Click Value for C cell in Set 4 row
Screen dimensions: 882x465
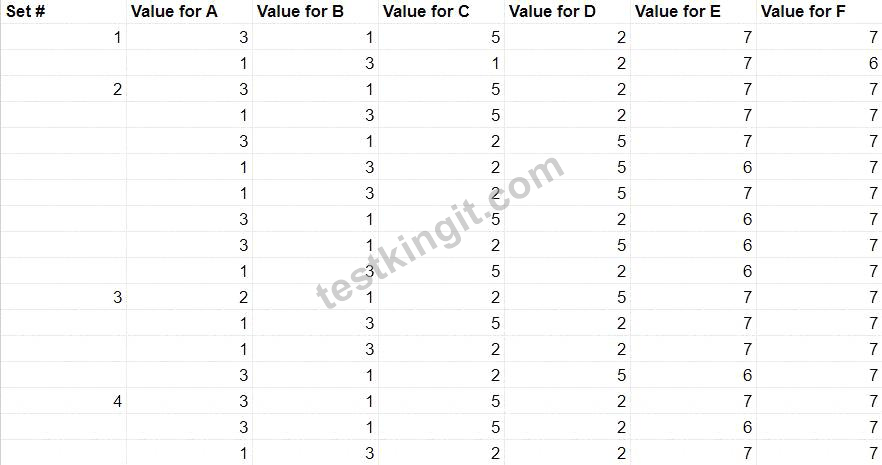coord(441,401)
